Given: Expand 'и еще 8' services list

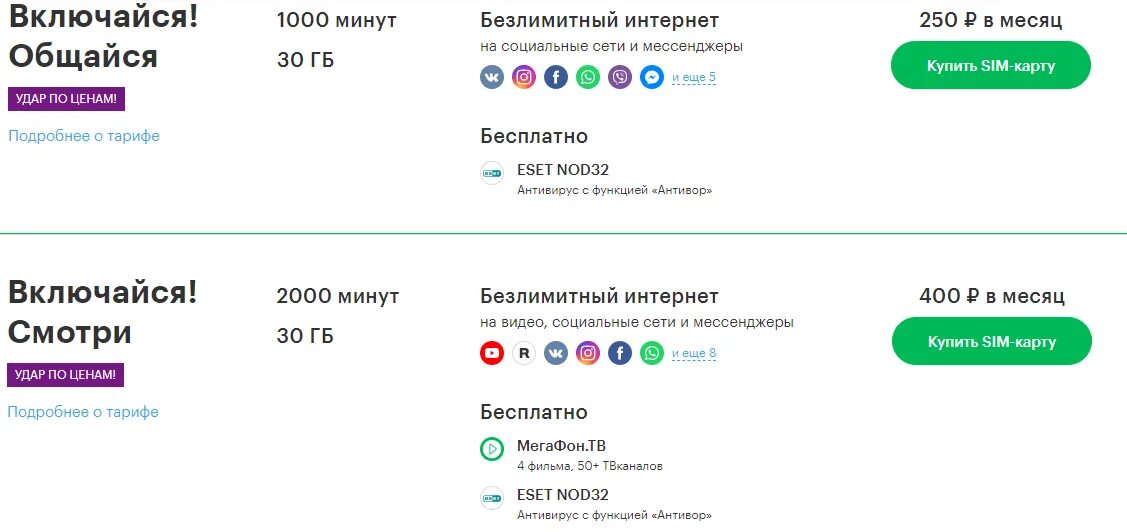Looking at the screenshot, I should [694, 353].
